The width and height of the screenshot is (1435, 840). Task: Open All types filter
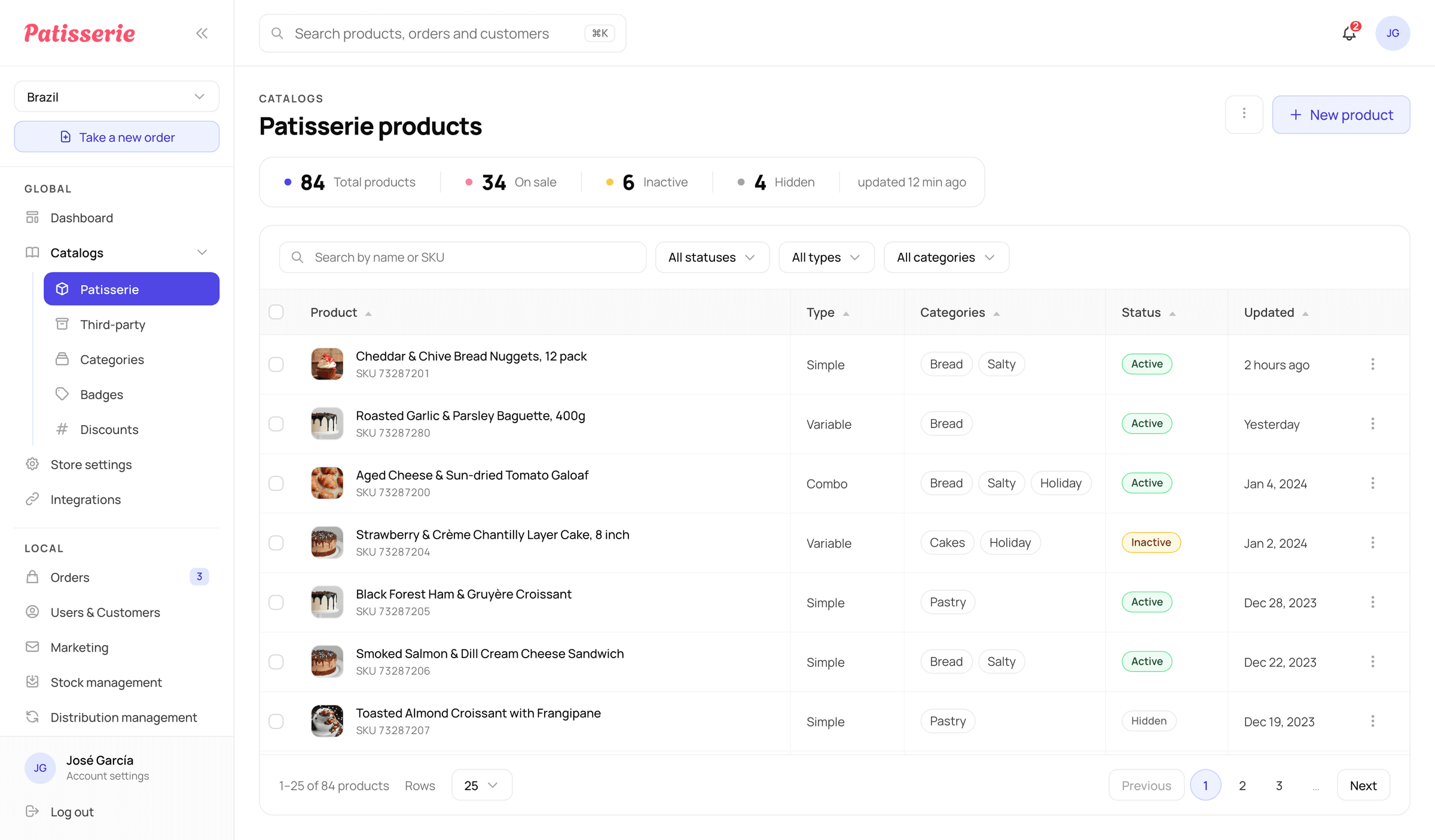pos(826,257)
